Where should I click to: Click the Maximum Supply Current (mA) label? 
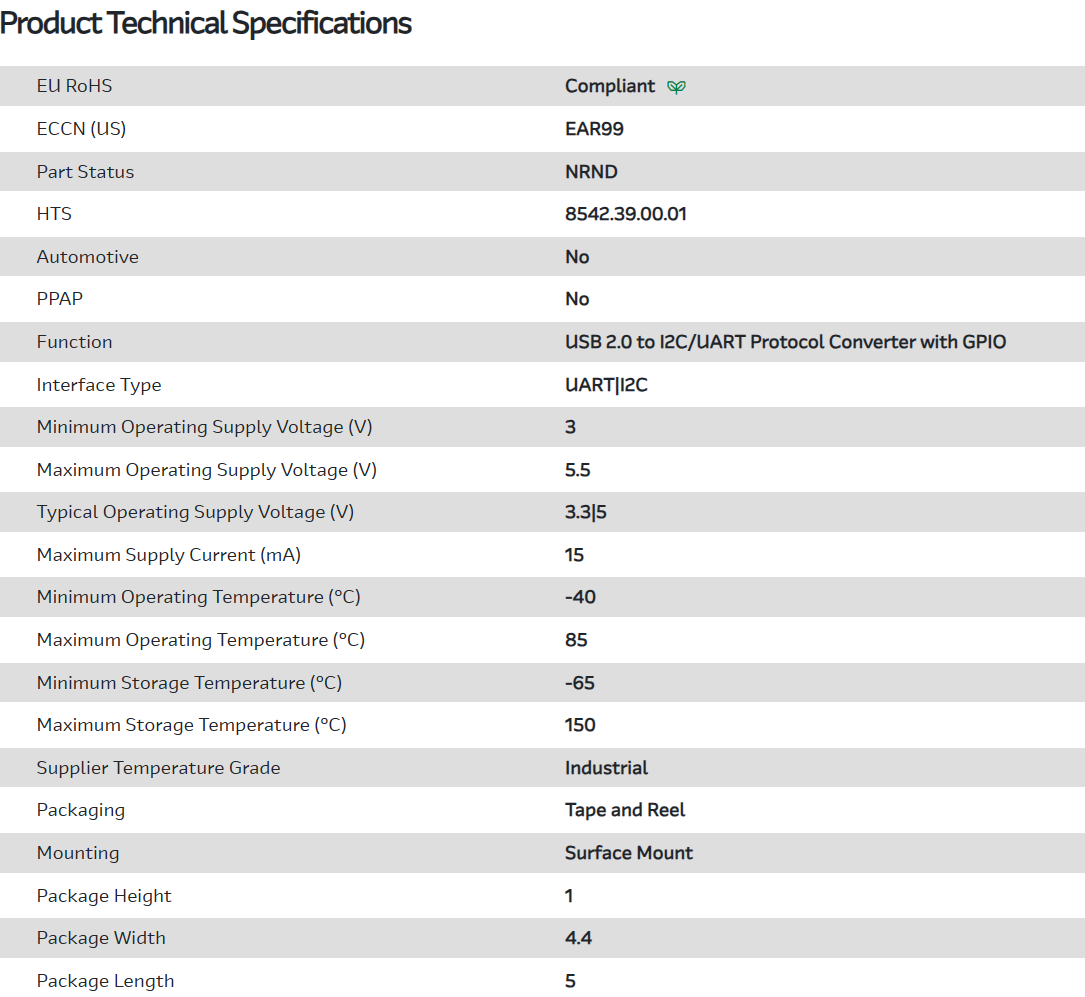pyautogui.click(x=169, y=555)
